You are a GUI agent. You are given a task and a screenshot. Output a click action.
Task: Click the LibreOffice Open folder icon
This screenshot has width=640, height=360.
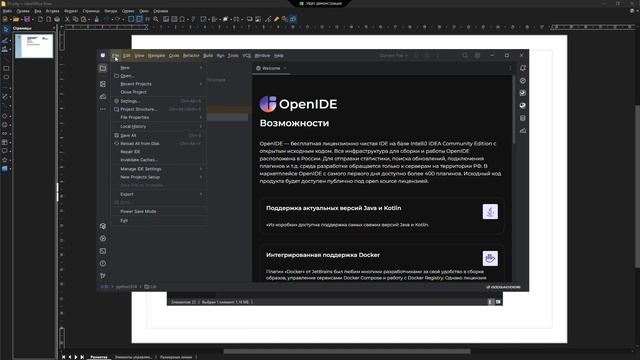(x=16, y=19)
